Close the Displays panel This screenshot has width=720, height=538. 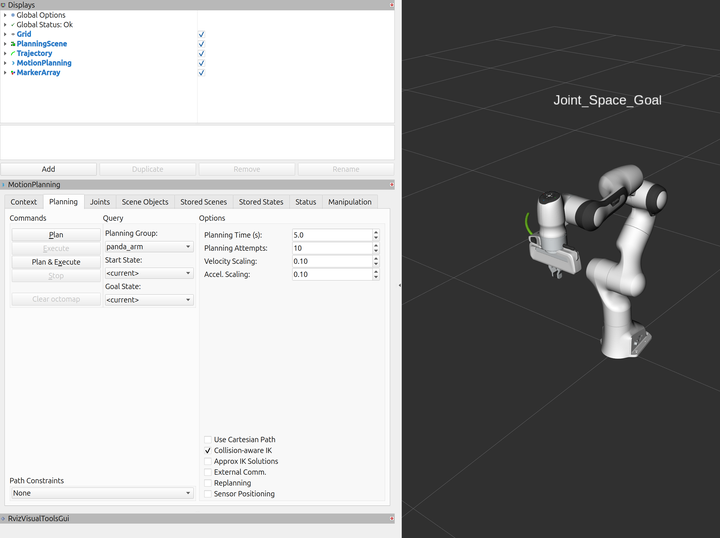[x=392, y=5]
